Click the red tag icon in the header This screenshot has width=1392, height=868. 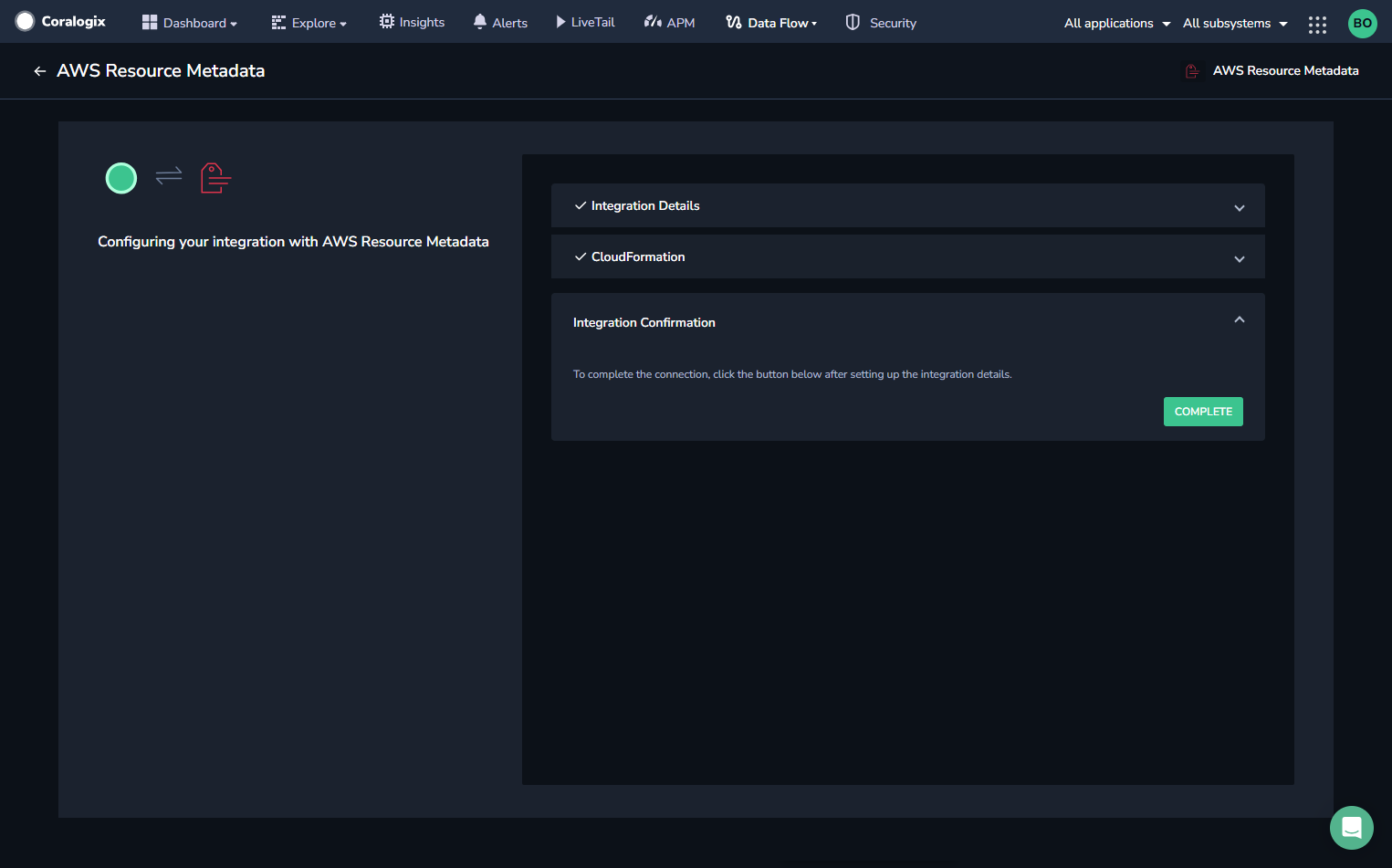pos(1192,70)
